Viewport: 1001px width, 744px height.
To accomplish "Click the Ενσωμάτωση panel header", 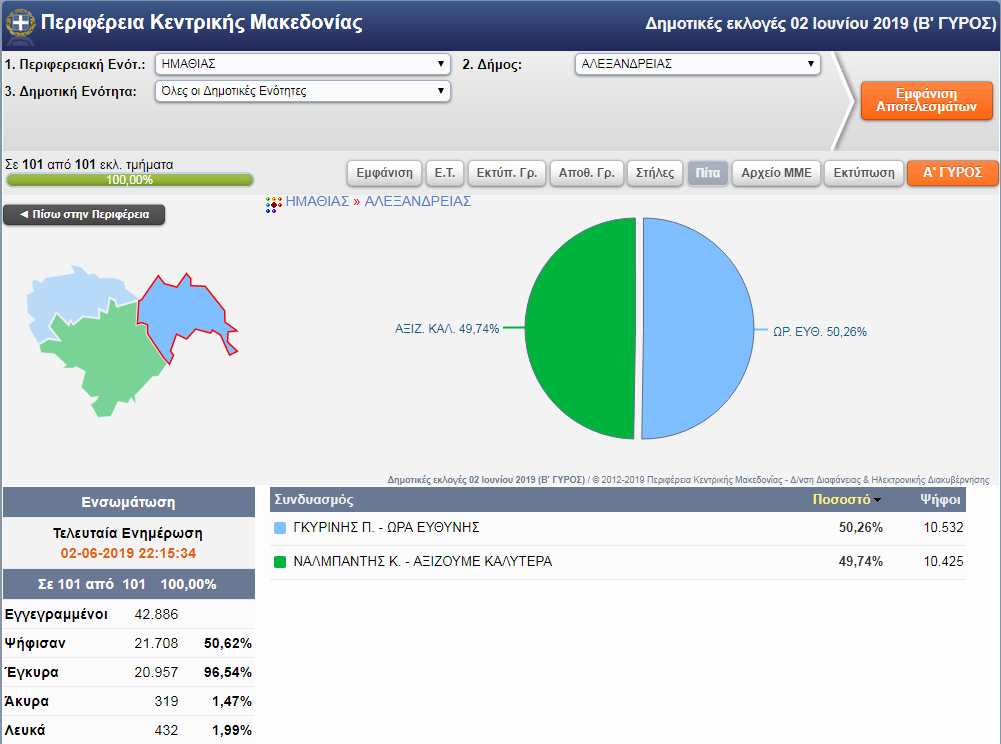I will point(129,502).
